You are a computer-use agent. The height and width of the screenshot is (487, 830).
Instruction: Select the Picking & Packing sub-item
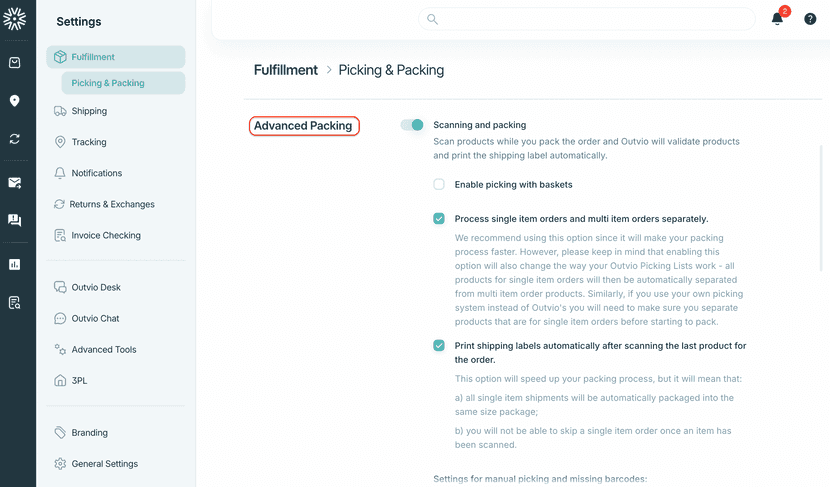click(108, 83)
